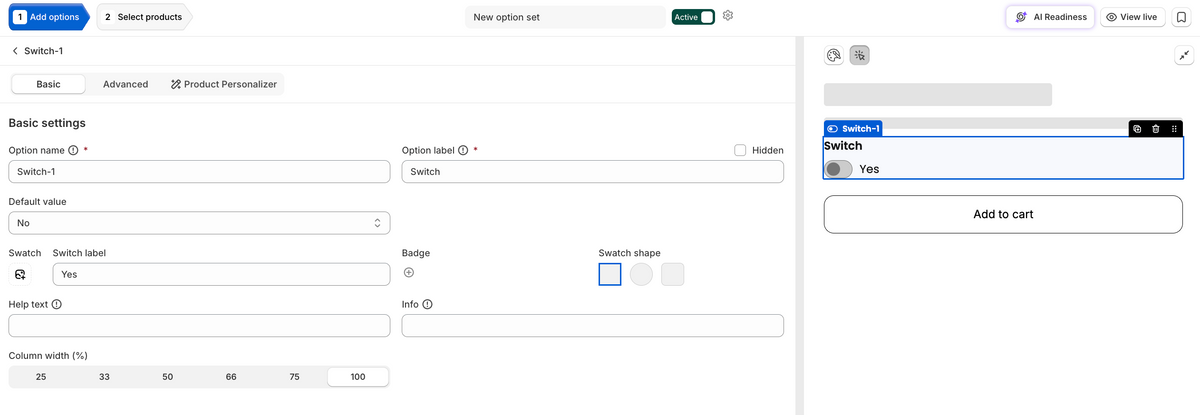The image size is (1200, 415).
Task: Set column width to 75
Action: click(295, 377)
